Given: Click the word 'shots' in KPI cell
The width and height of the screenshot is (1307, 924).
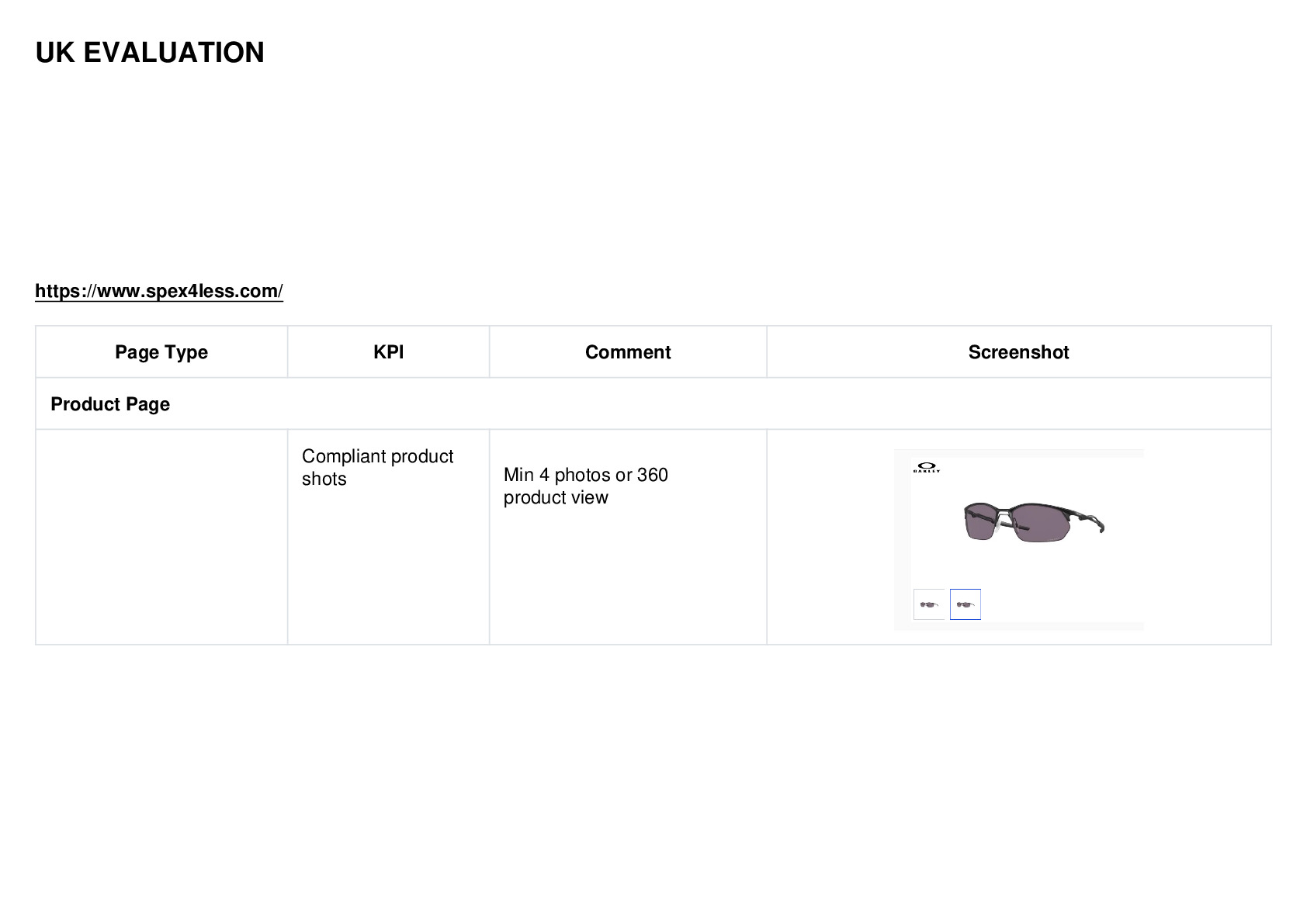Looking at the screenshot, I should click(324, 479).
